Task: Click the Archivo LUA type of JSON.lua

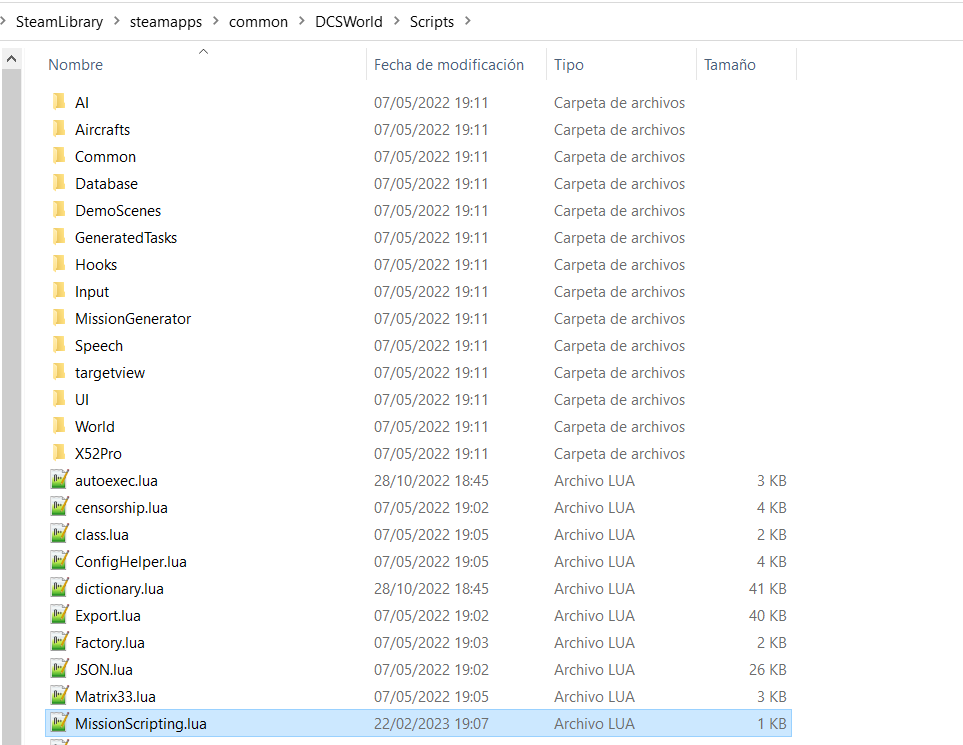Action: point(594,670)
